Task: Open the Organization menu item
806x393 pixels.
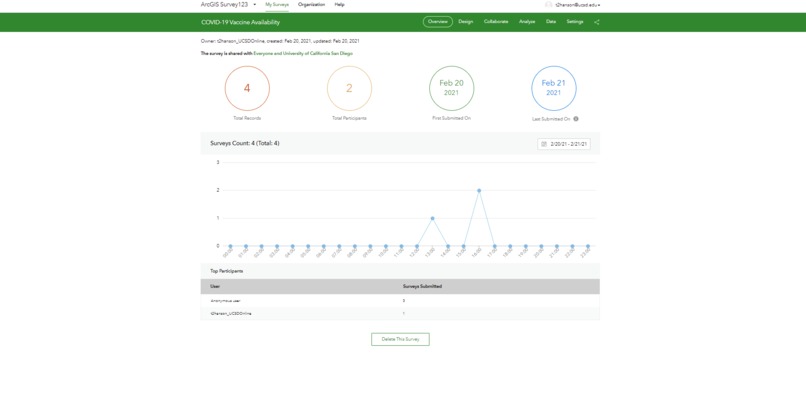Action: coord(312,5)
